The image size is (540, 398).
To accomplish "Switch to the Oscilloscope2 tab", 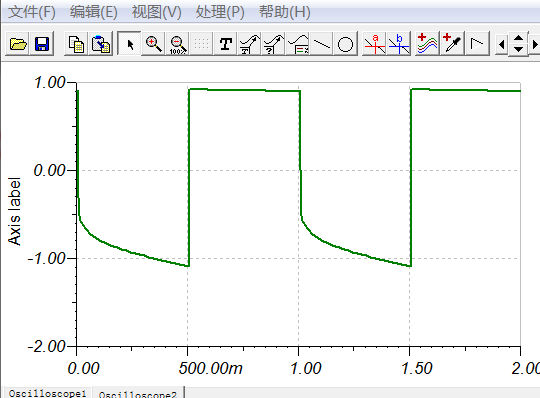I will [138, 393].
